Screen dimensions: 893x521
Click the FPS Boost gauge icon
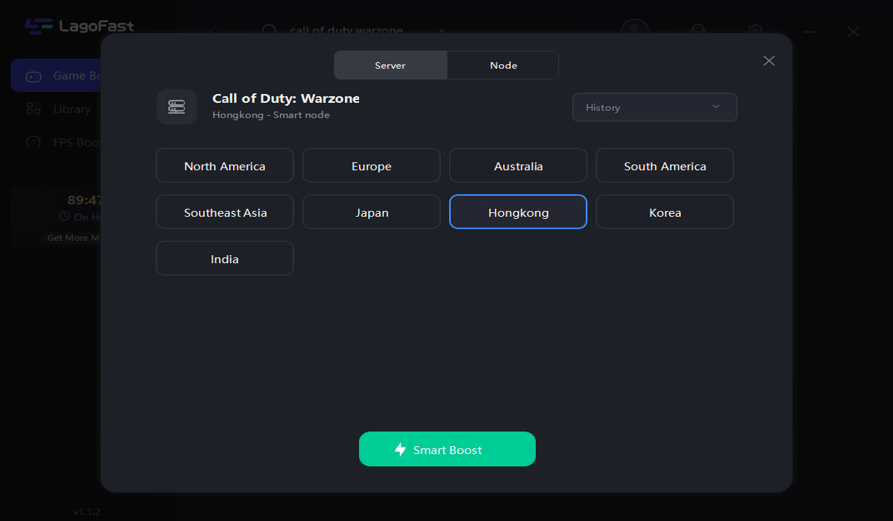[x=33, y=142]
